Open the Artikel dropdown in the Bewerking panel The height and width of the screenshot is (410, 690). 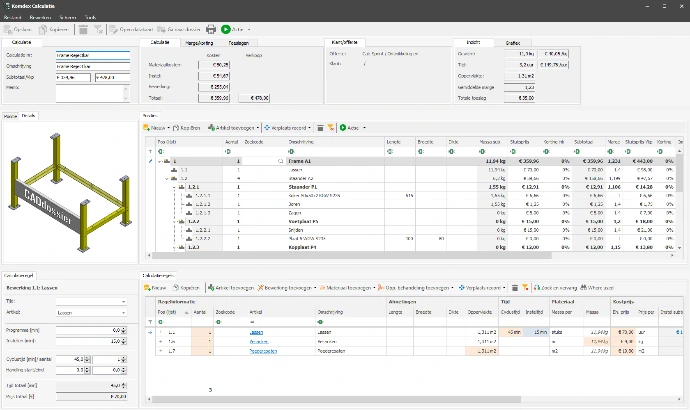pos(123,311)
